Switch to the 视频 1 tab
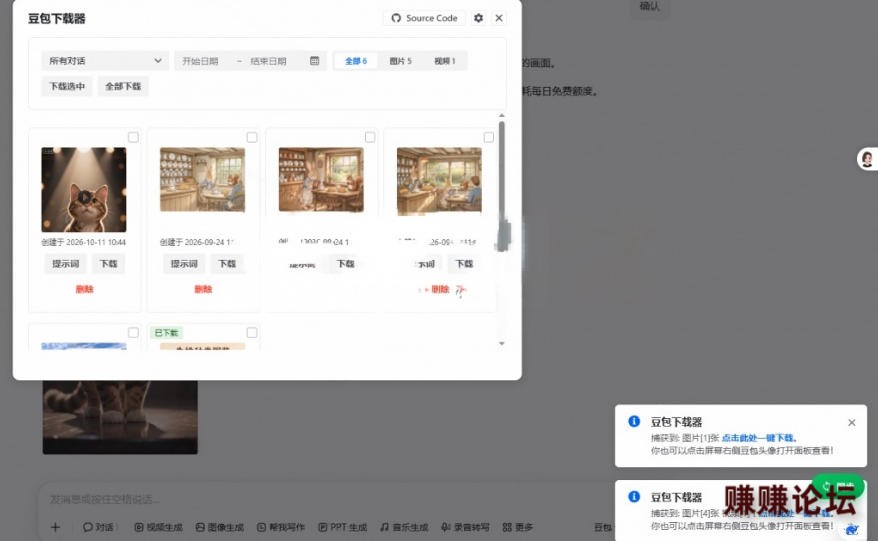This screenshot has width=878, height=541. click(445, 60)
